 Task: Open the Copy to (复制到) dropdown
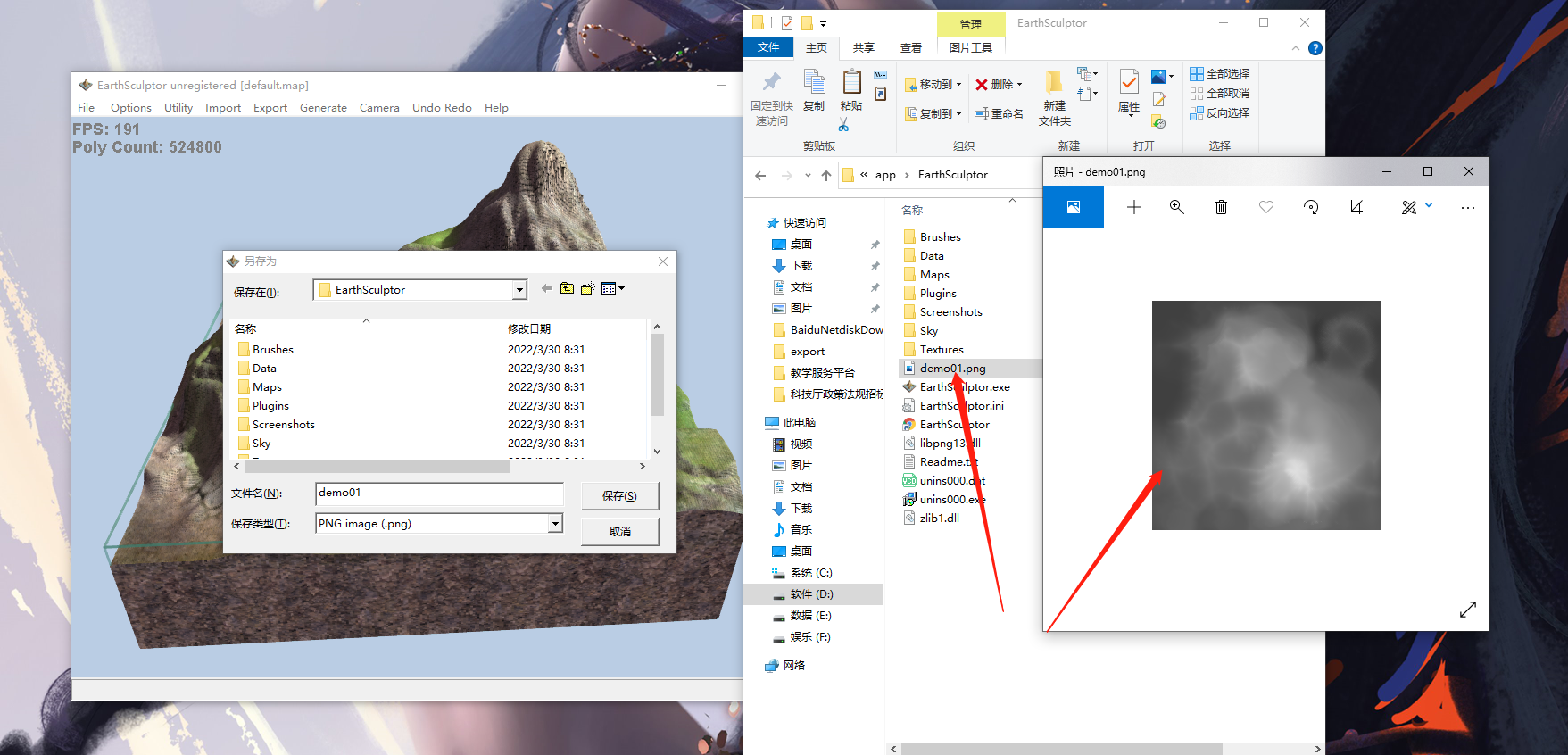coord(933,113)
